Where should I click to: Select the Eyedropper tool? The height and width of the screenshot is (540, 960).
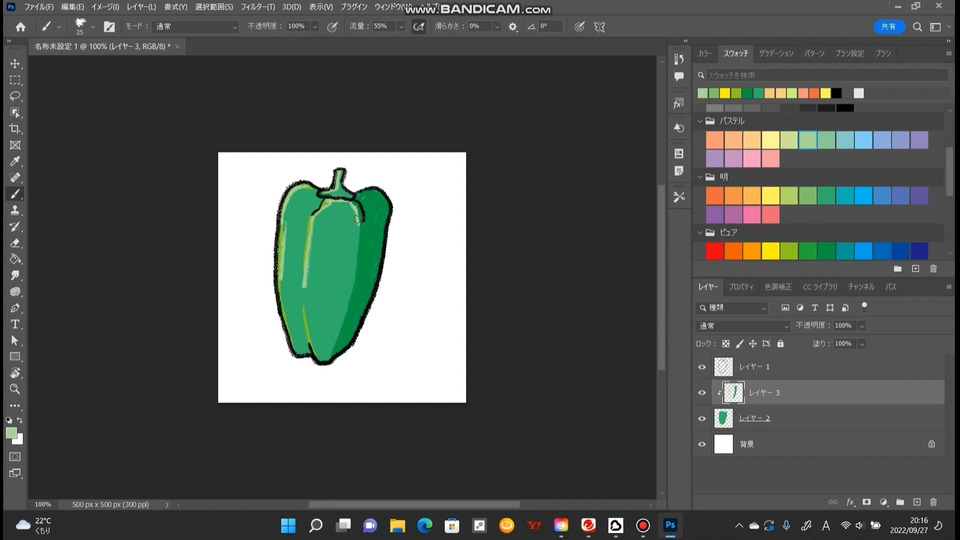click(x=15, y=161)
